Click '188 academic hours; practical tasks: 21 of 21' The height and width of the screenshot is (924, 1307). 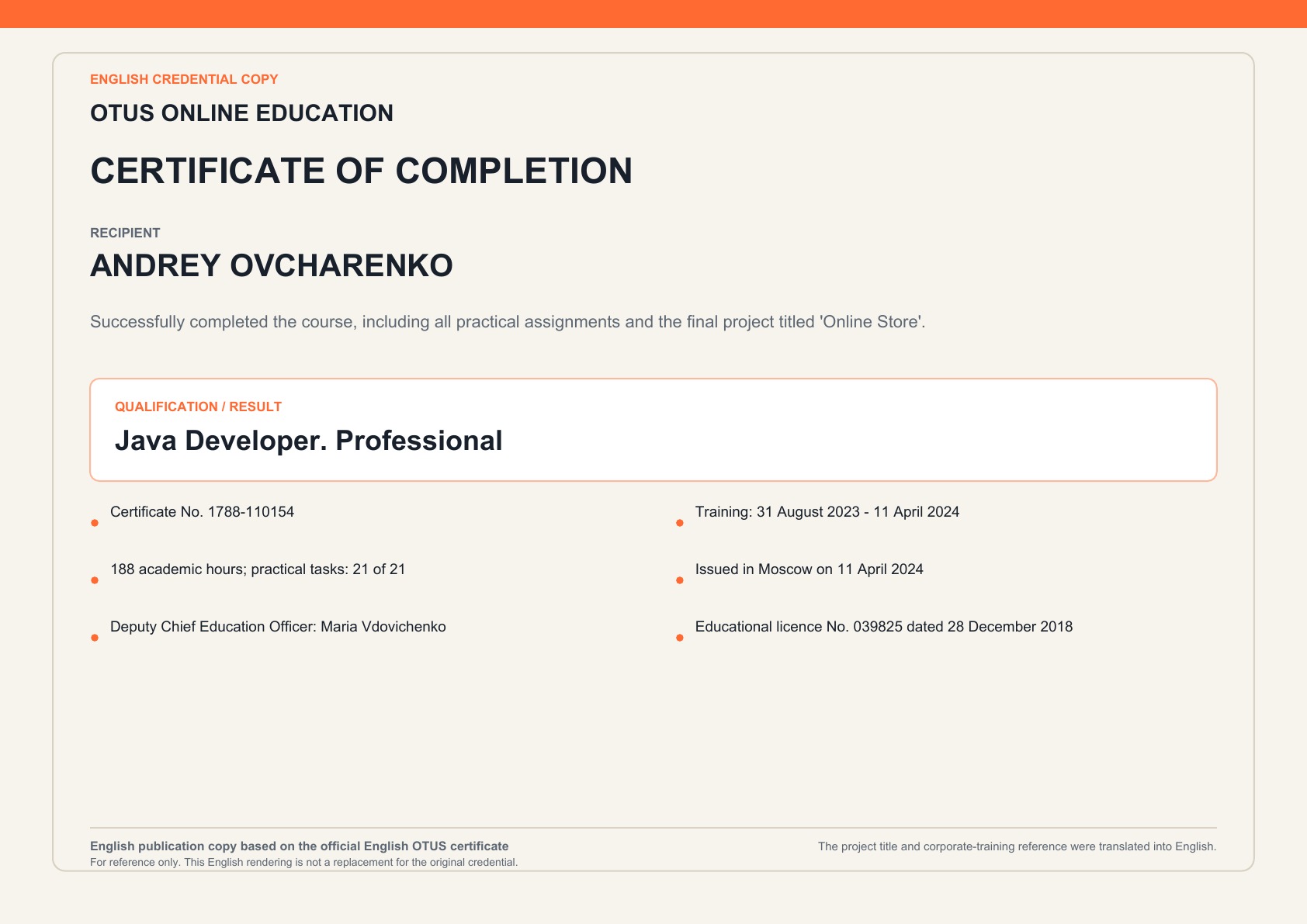(x=258, y=569)
